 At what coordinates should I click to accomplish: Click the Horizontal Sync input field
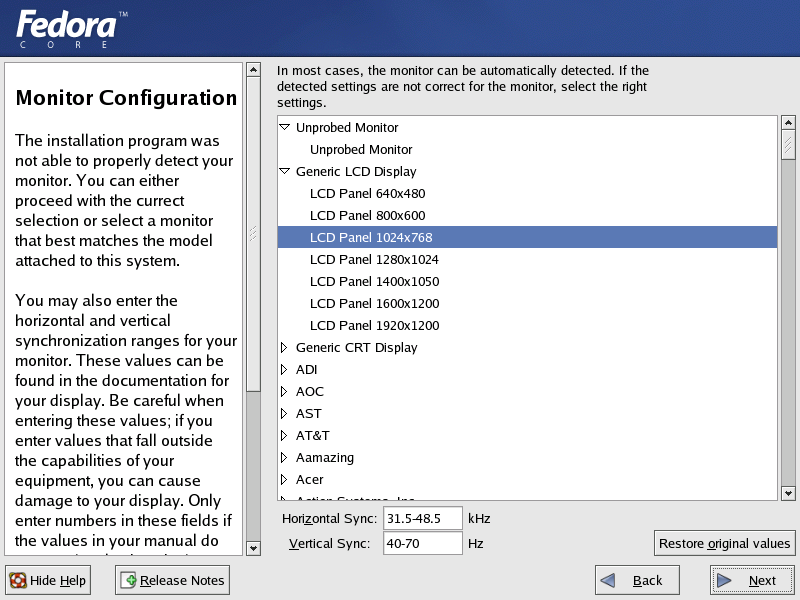[423, 518]
